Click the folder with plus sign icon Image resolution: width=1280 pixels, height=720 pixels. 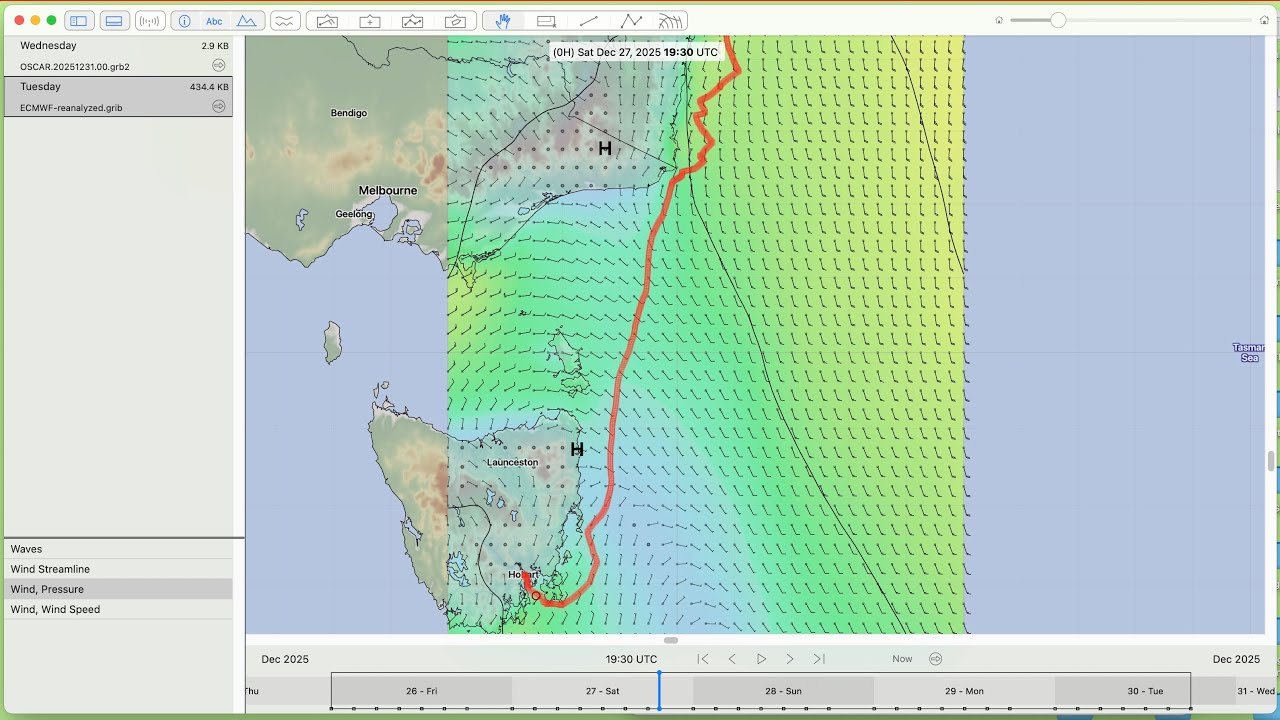pos(370,20)
